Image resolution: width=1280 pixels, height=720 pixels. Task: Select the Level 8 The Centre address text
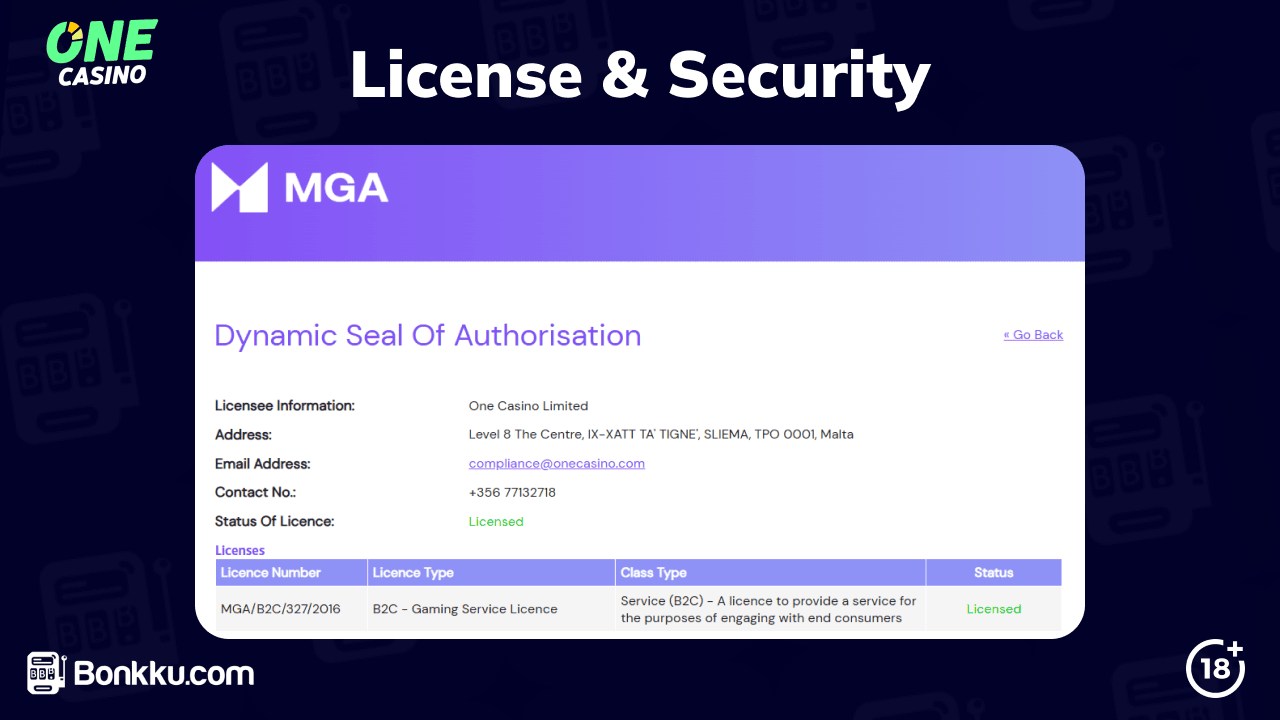[661, 435]
